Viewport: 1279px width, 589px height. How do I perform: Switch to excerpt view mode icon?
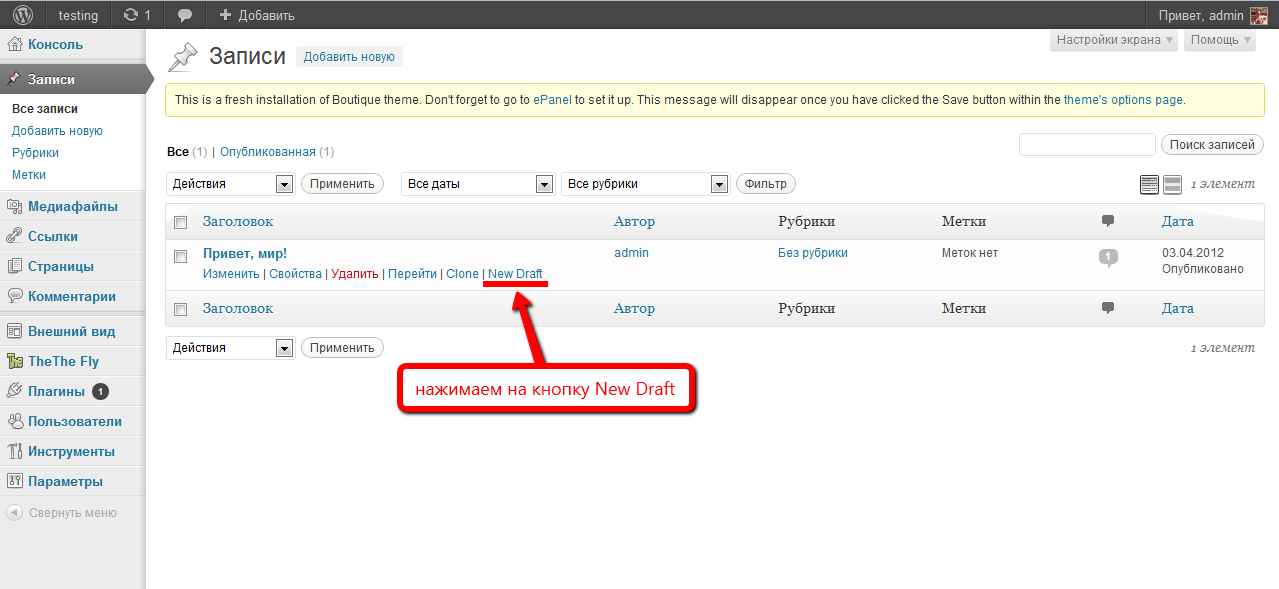[1172, 184]
